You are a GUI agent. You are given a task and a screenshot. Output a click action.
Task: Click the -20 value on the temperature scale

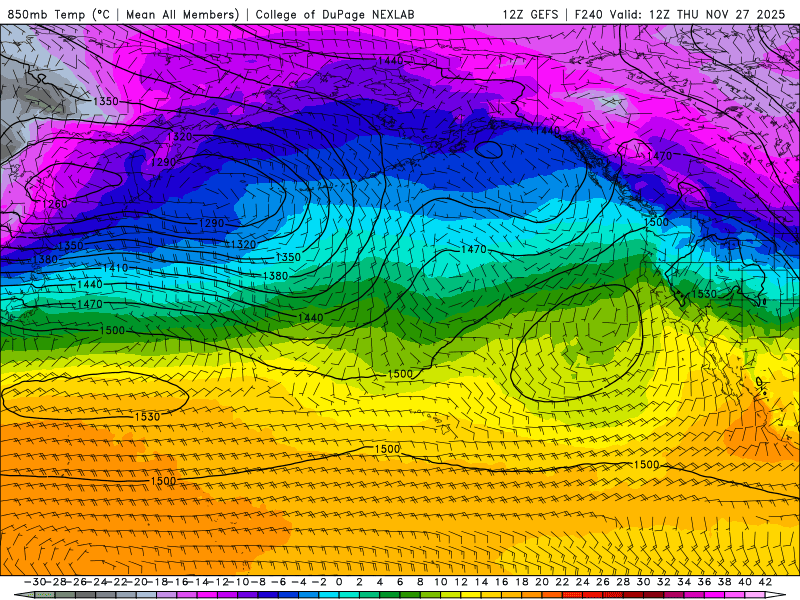[136, 582]
